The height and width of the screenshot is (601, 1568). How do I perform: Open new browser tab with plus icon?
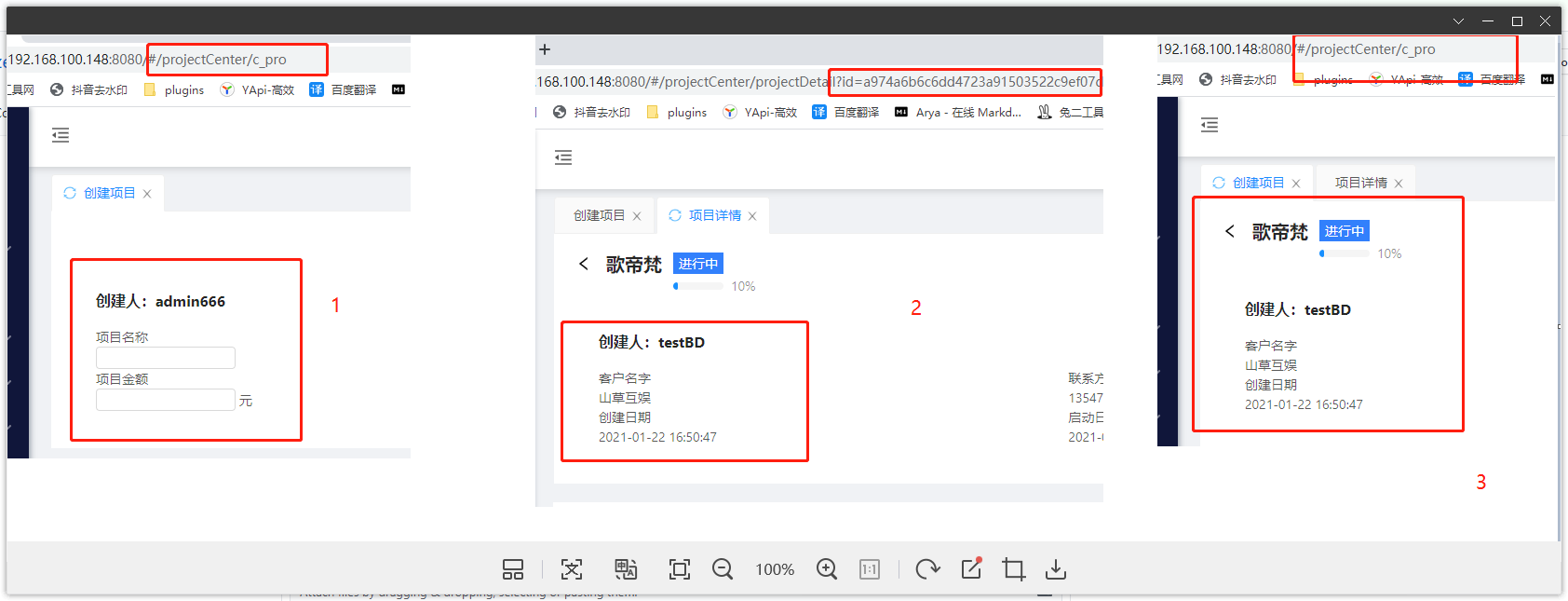coord(545,49)
